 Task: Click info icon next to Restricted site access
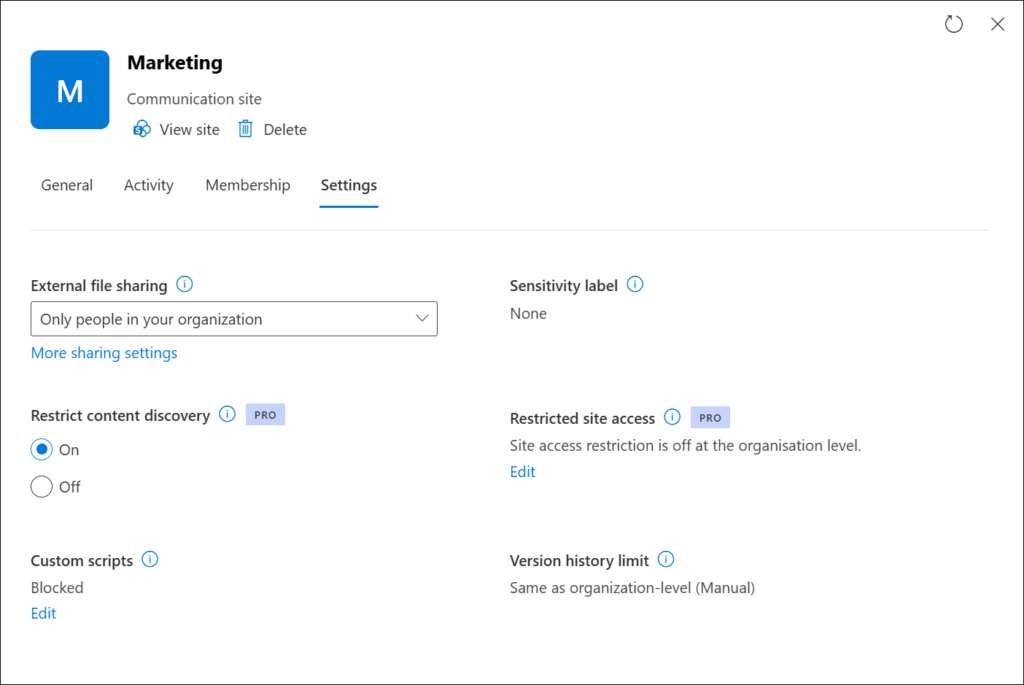[672, 418]
